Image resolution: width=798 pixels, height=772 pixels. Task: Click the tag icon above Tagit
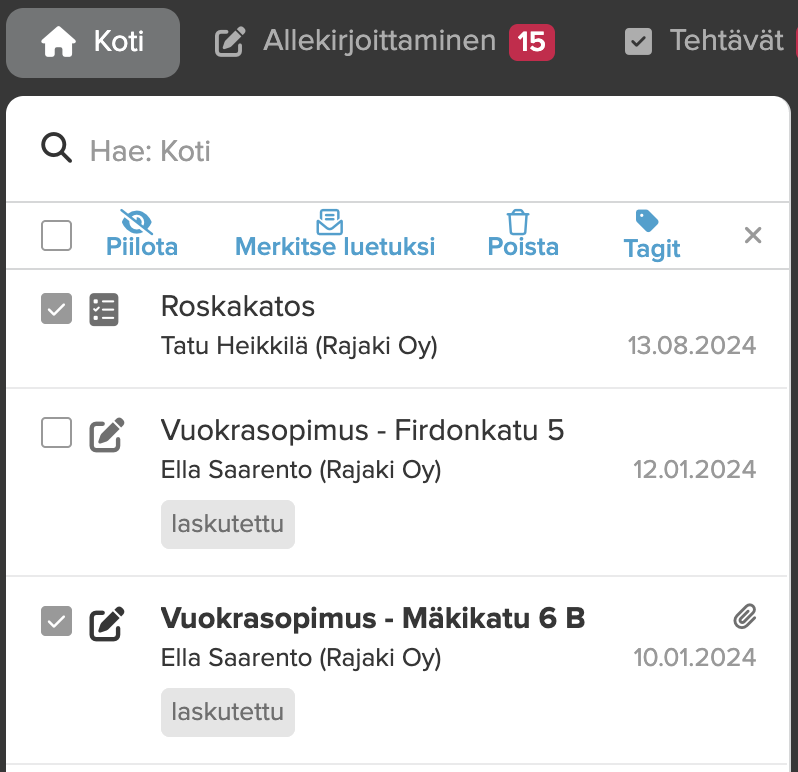[x=647, y=221]
